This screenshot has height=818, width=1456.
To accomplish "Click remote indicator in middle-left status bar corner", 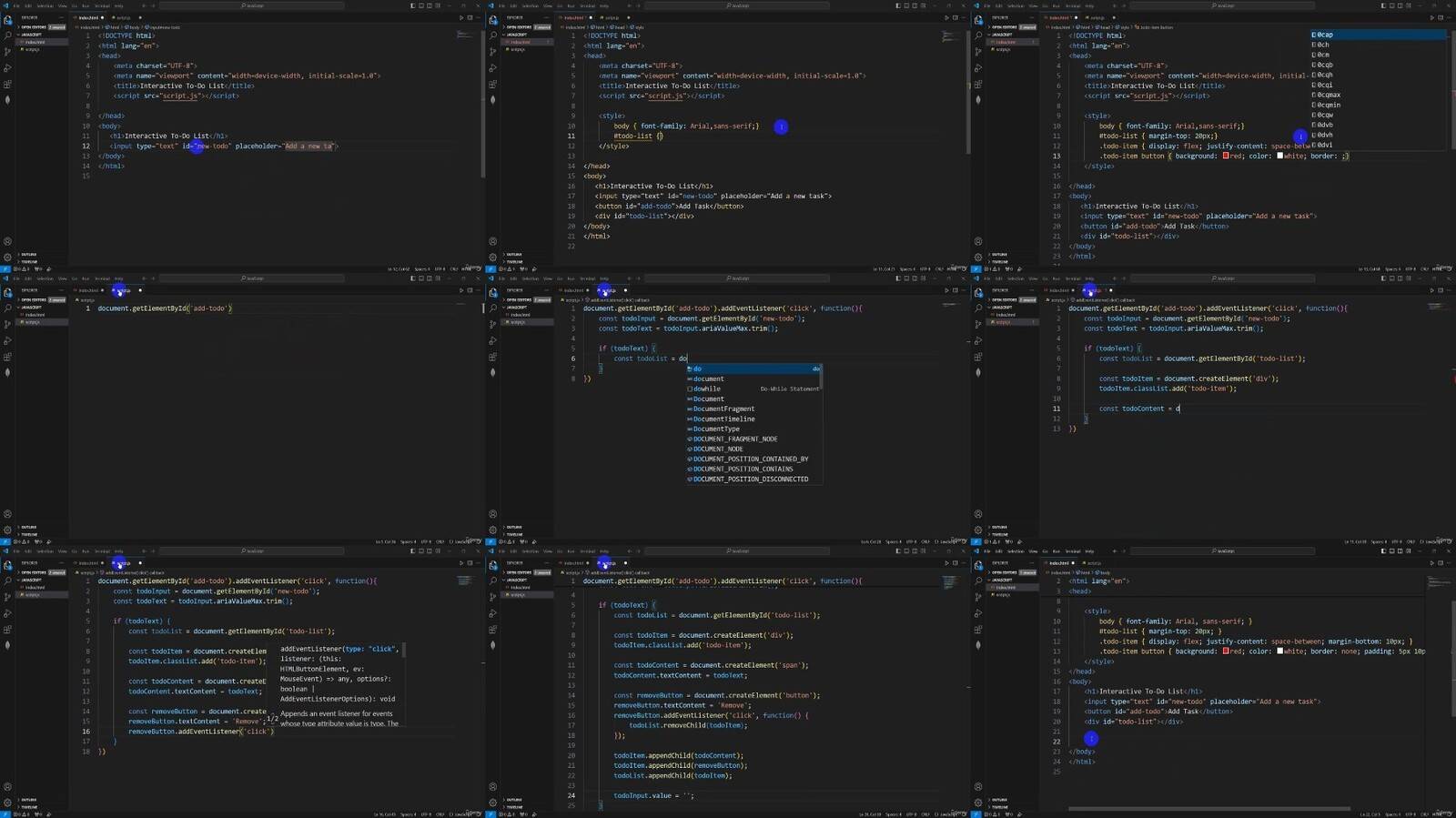I will pyautogui.click(x=4, y=542).
